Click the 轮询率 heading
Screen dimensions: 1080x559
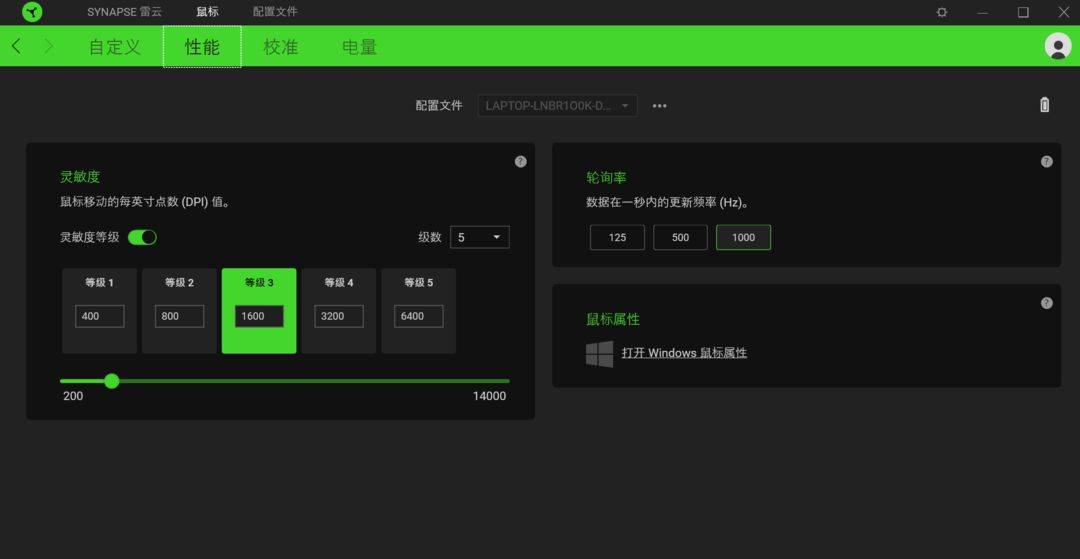606,177
